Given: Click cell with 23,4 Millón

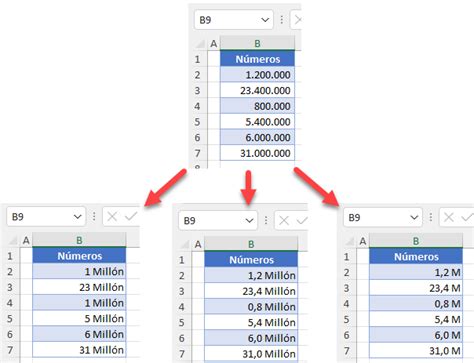Looking at the screenshot, I should click(251, 291).
